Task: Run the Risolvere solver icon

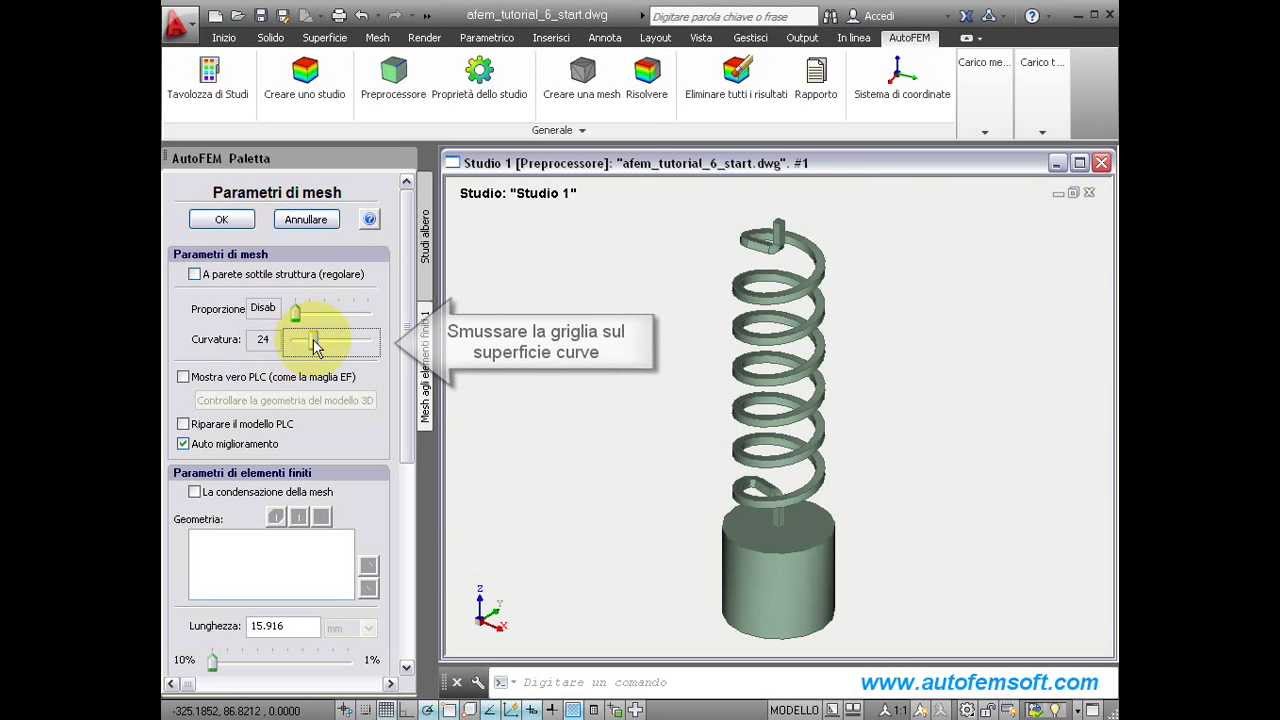Action: [647, 70]
